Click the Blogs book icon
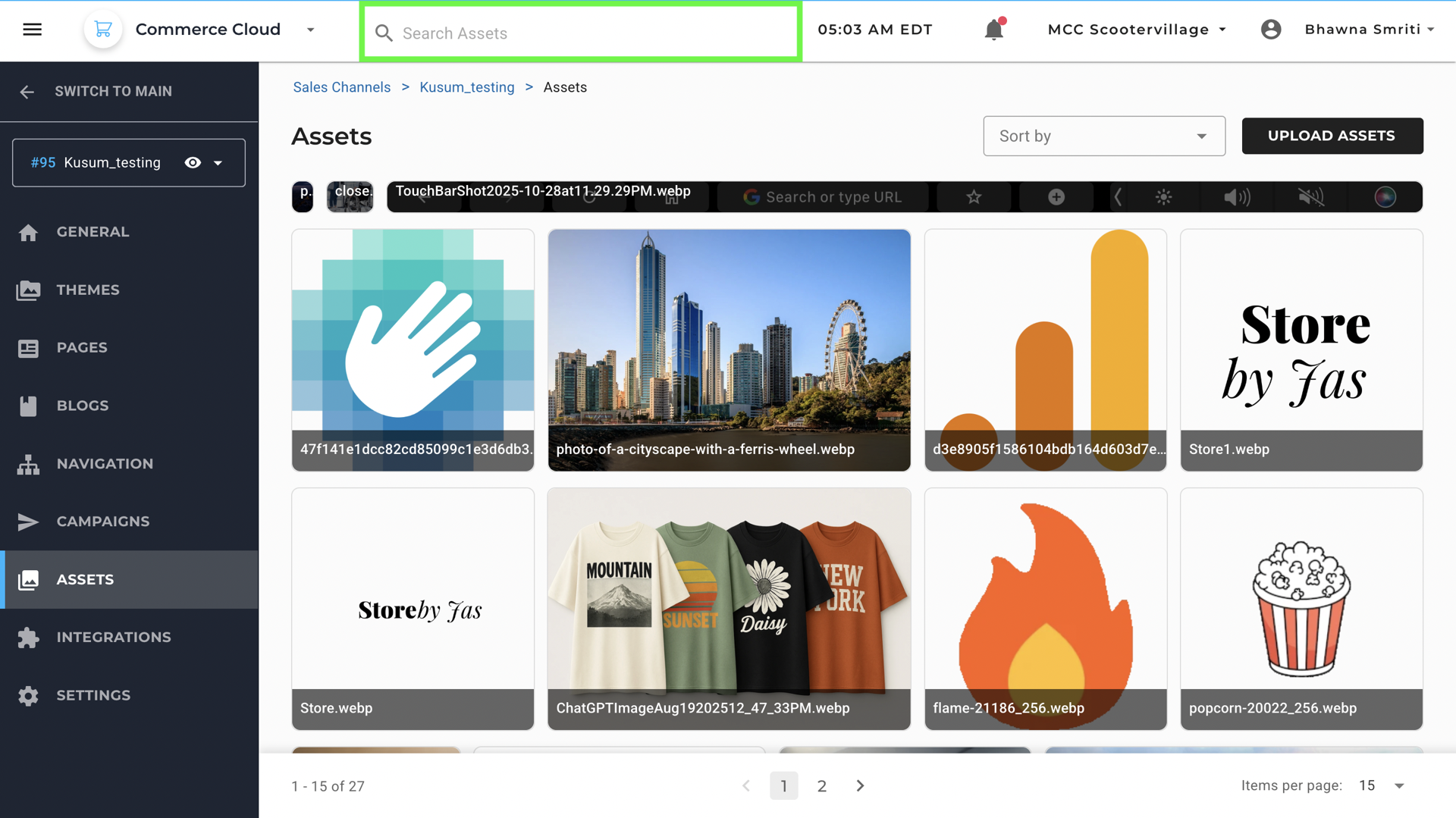Viewport: 1456px width, 818px height. 28,406
